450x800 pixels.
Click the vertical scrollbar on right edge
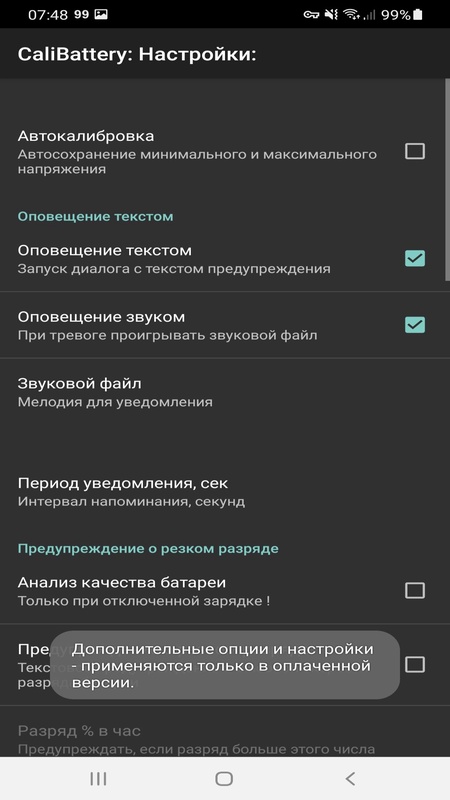(x=447, y=180)
